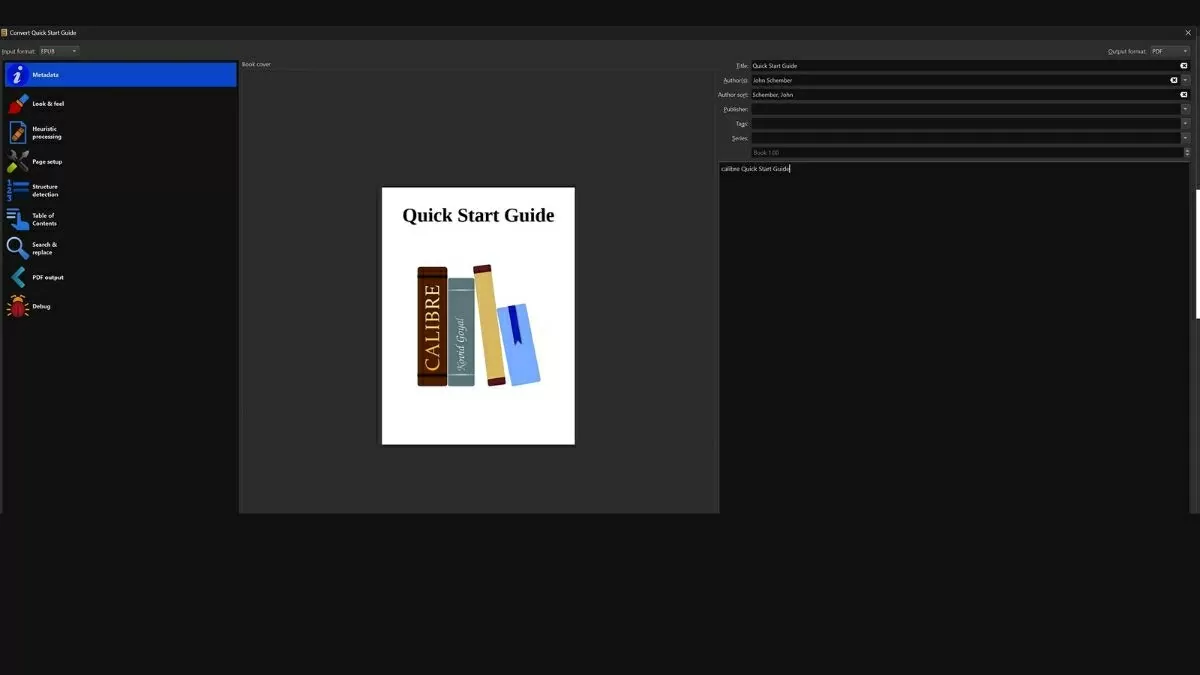Click the Quick Start Guide cover preview
Screen dimensions: 1200x675
pos(477,315)
